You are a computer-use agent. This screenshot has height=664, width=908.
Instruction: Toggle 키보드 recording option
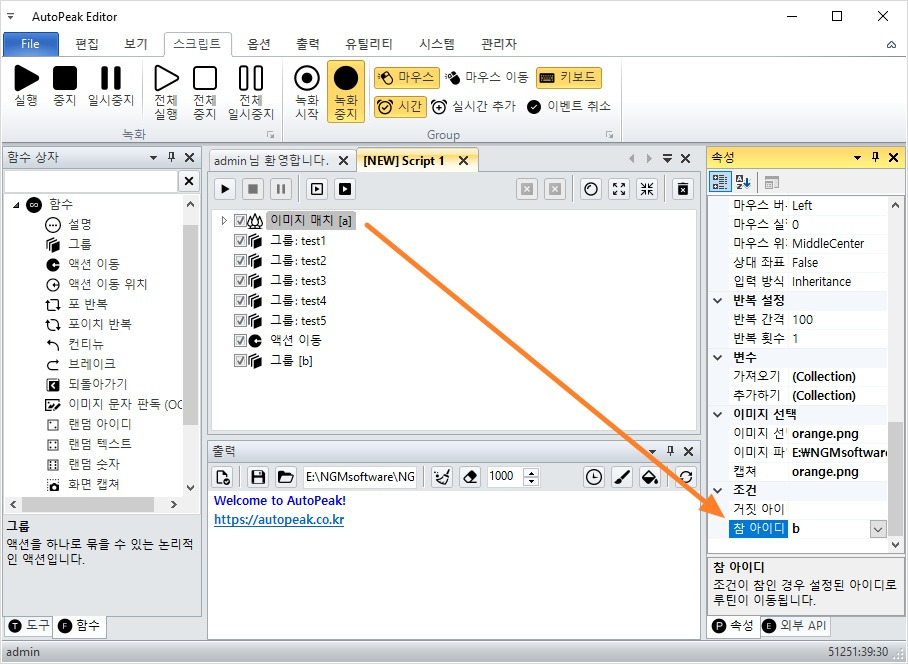pos(569,78)
